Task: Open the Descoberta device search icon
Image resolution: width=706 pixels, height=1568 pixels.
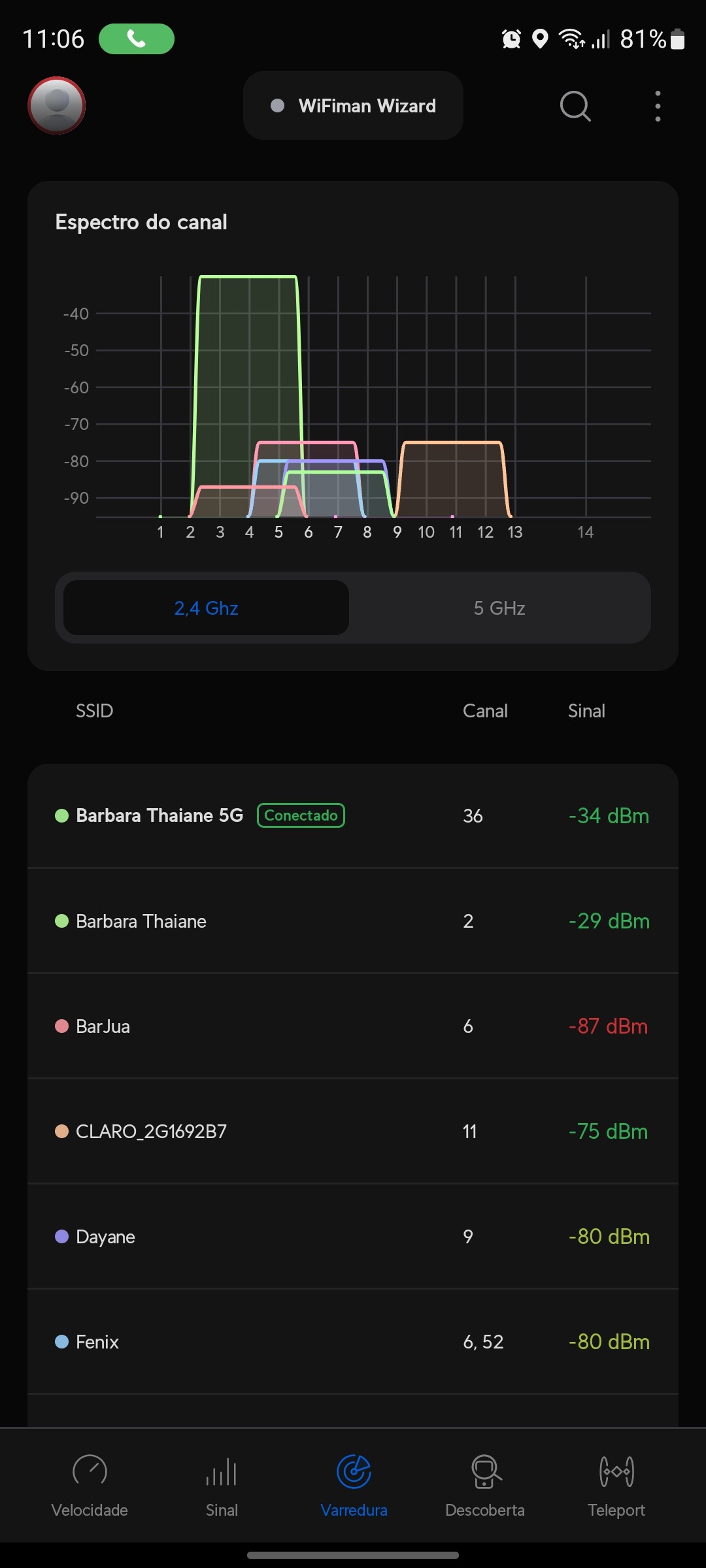Action: (486, 1471)
